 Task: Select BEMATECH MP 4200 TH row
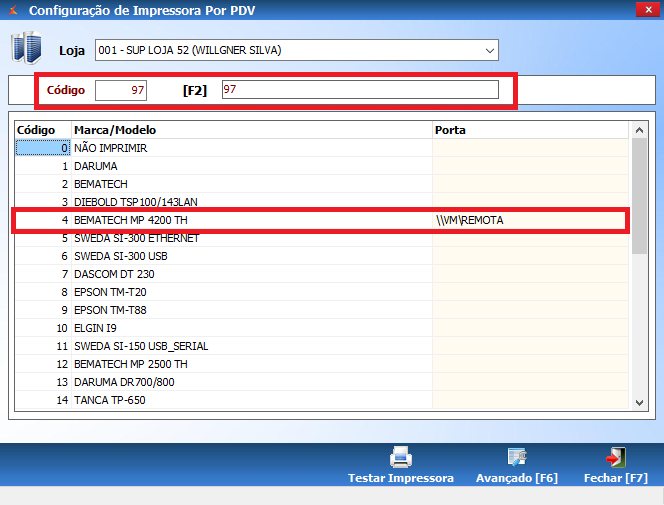[x=322, y=220]
